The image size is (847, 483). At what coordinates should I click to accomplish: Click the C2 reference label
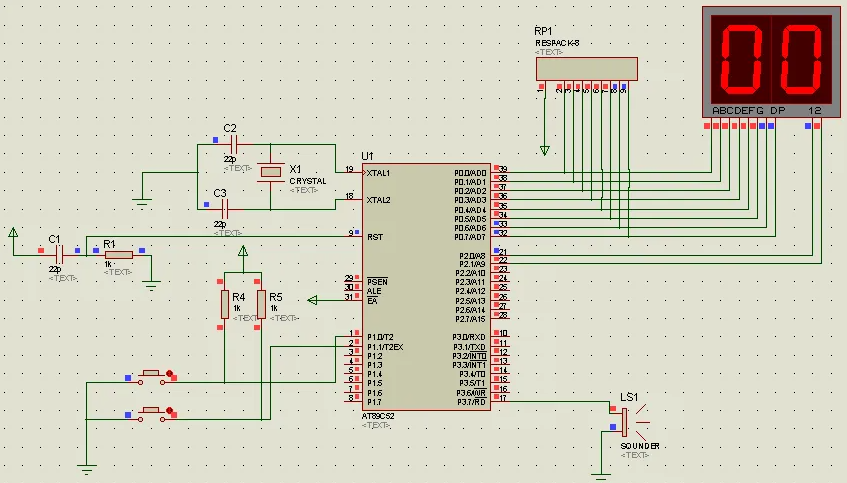230,129
